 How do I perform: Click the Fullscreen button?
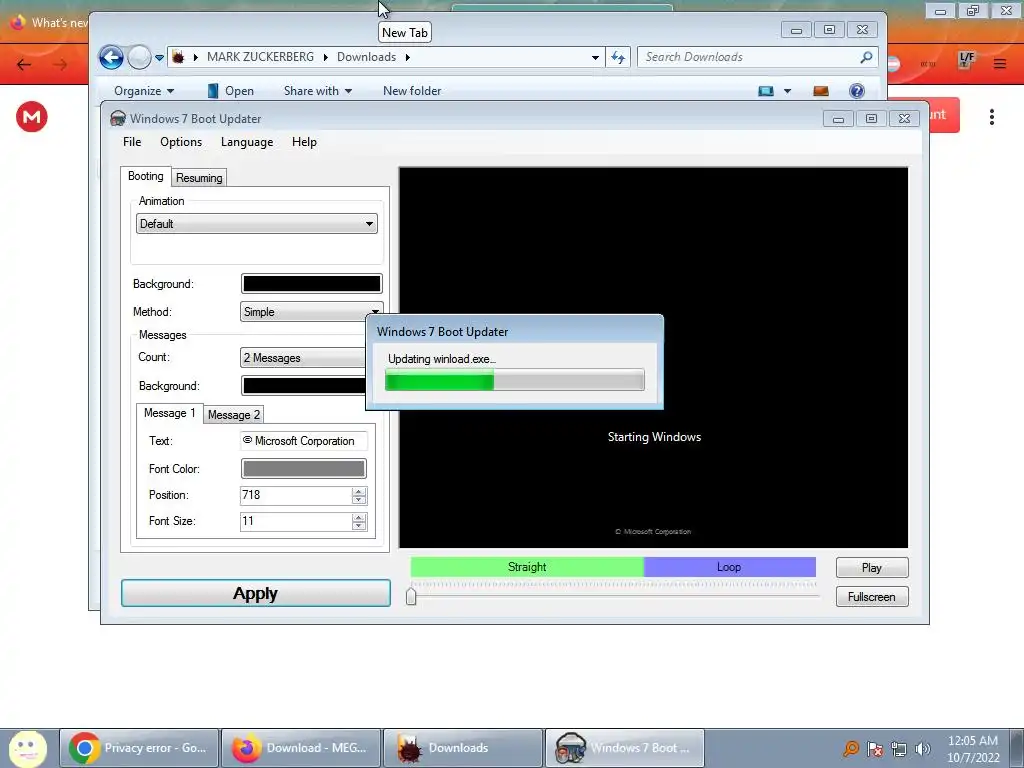coord(872,597)
